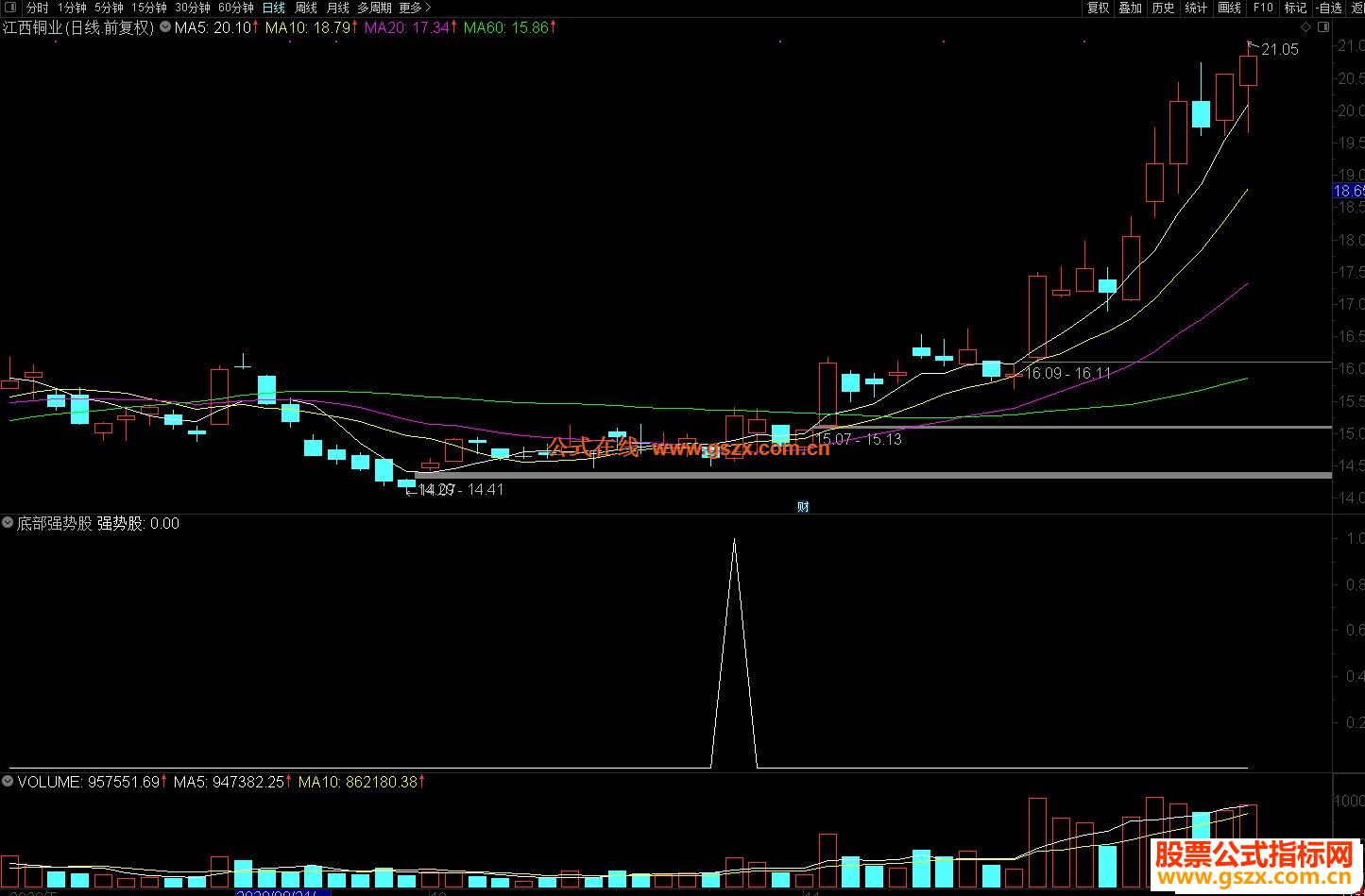This screenshot has width=1365, height=896.
Task: Open the 历史 history button
Action: (x=1163, y=8)
